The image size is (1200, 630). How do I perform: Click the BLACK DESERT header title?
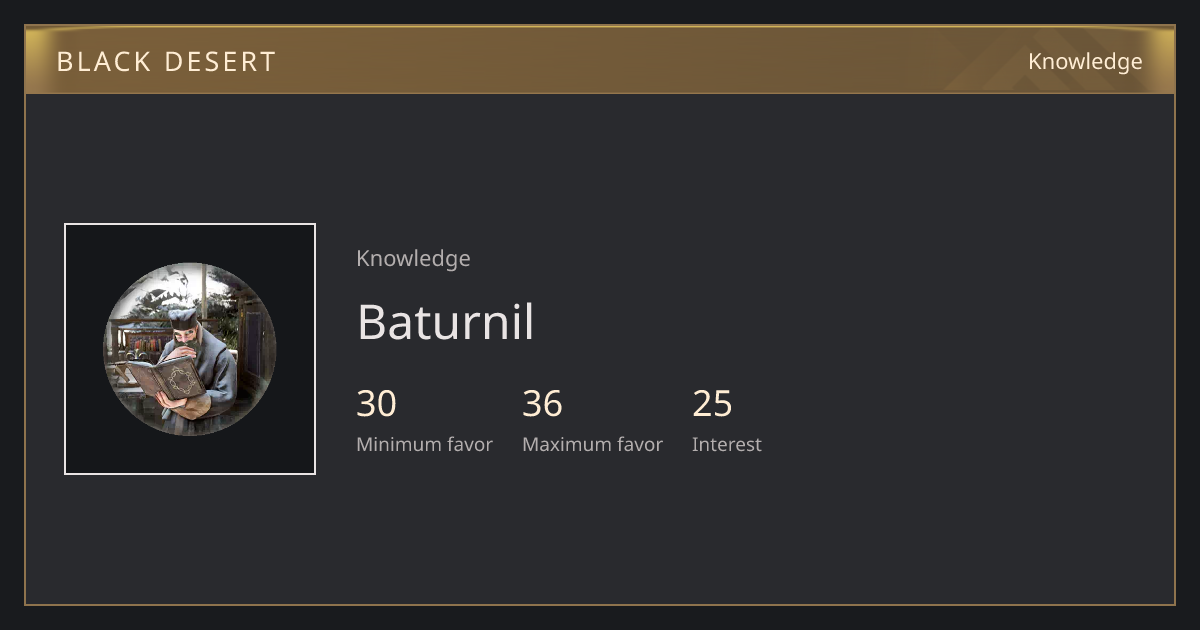tap(166, 62)
